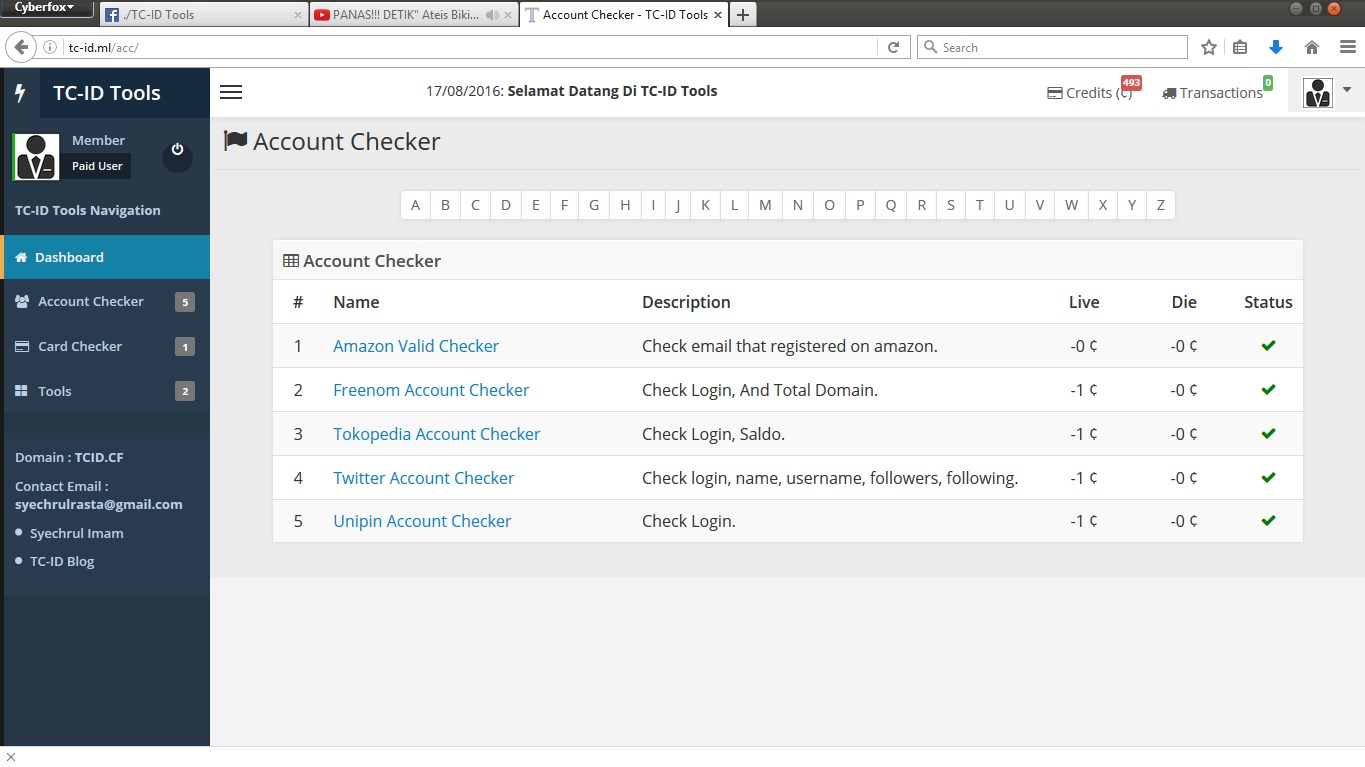Bookmark this page with star icon
Image resolution: width=1365 pixels, height=767 pixels.
pos(1209,47)
